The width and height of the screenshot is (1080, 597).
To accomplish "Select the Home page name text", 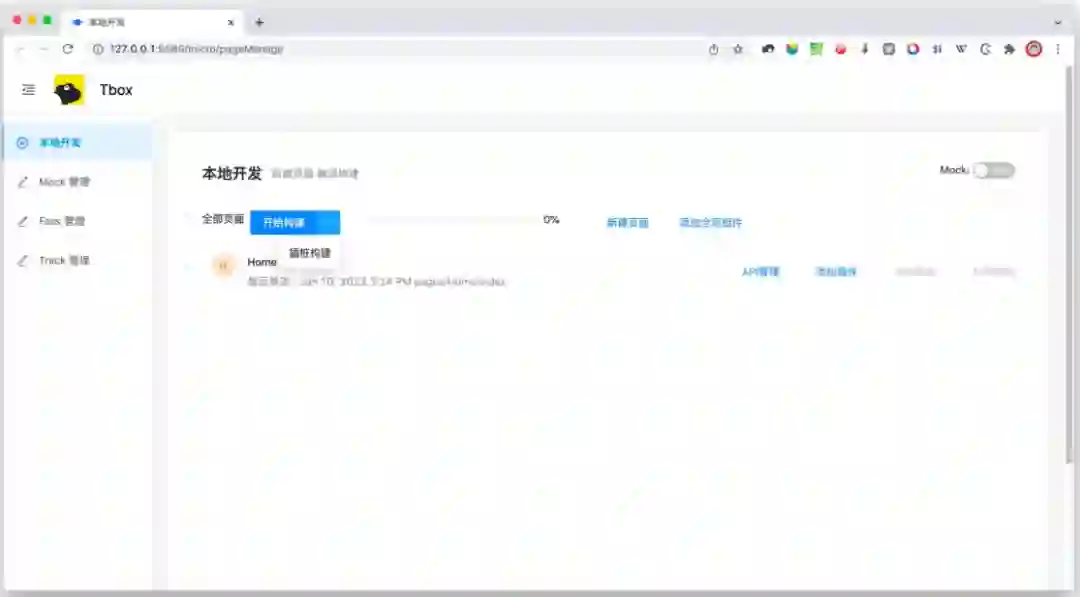I will pos(262,262).
